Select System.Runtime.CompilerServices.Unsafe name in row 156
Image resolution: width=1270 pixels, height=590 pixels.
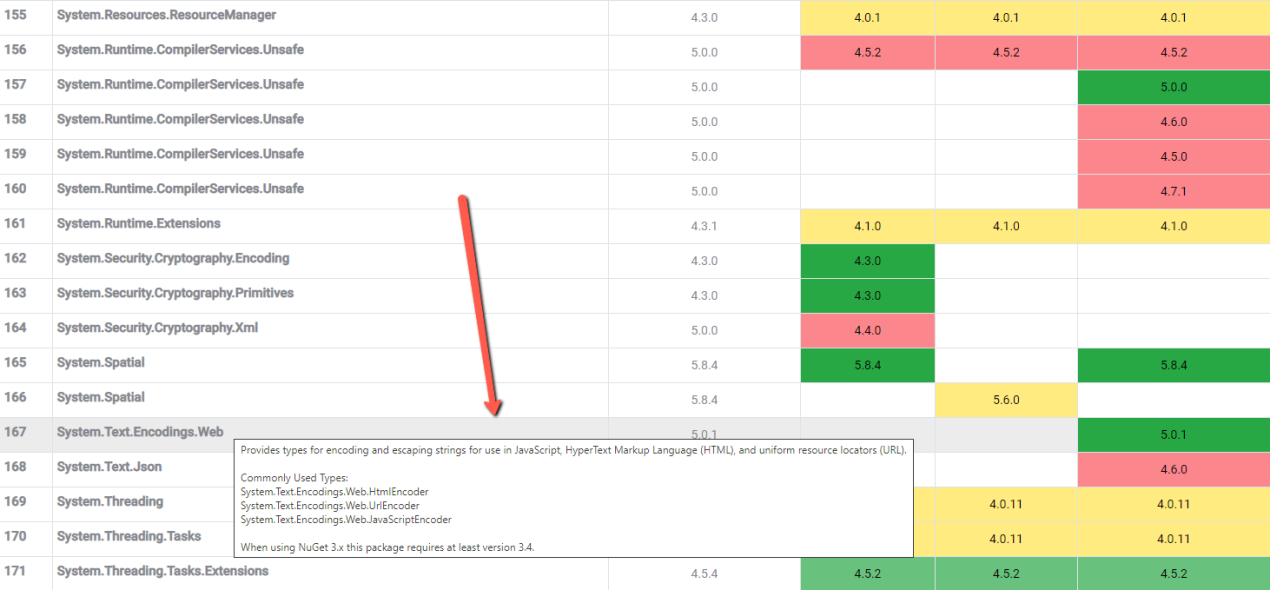[x=180, y=50]
